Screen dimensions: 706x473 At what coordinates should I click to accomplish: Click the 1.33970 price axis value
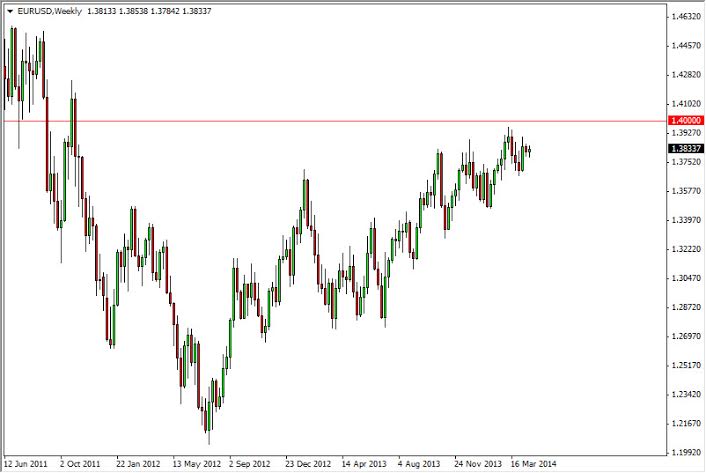[x=686, y=220]
